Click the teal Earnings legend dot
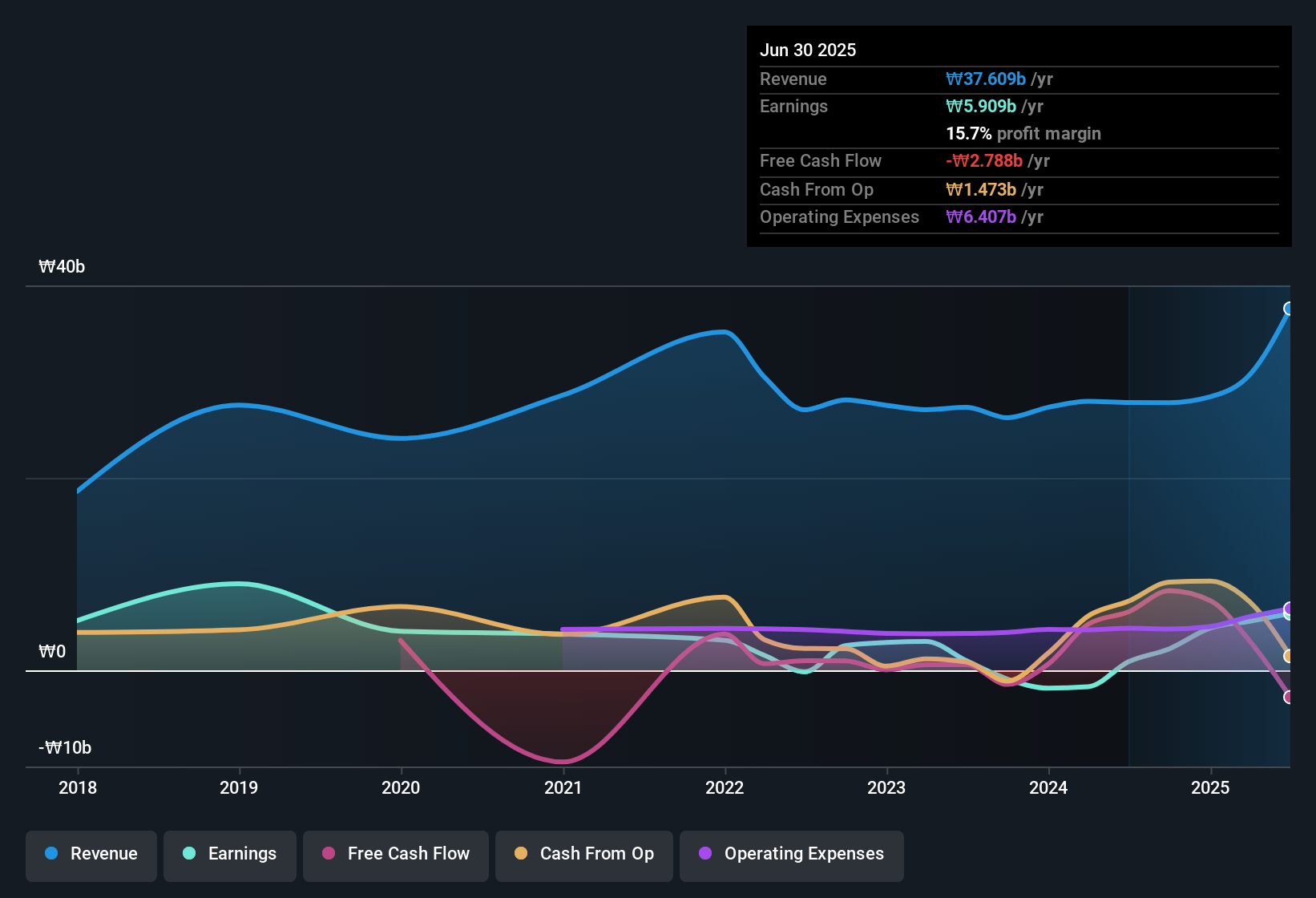Image resolution: width=1316 pixels, height=898 pixels. click(x=189, y=853)
